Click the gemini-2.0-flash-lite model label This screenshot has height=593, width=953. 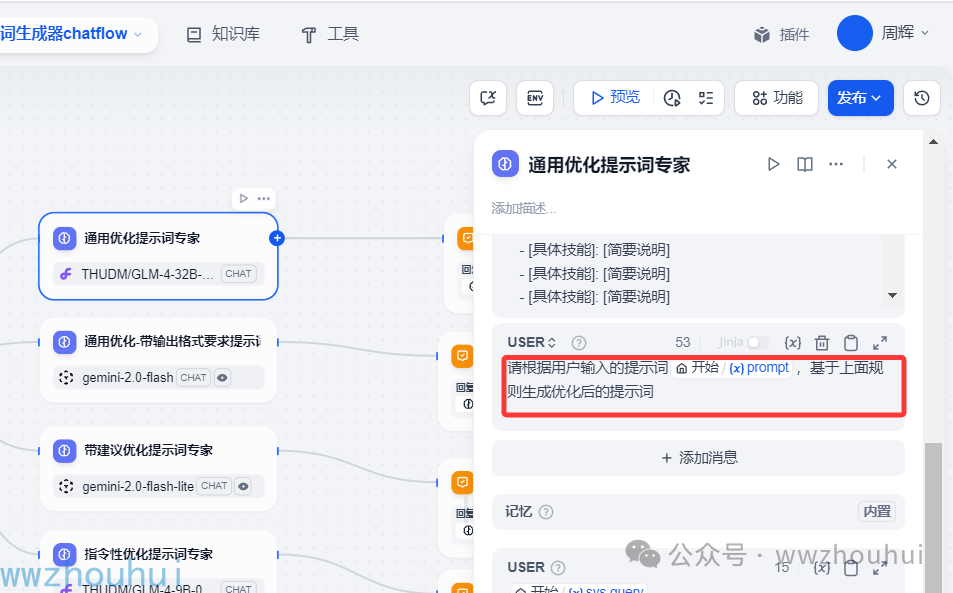[138, 486]
